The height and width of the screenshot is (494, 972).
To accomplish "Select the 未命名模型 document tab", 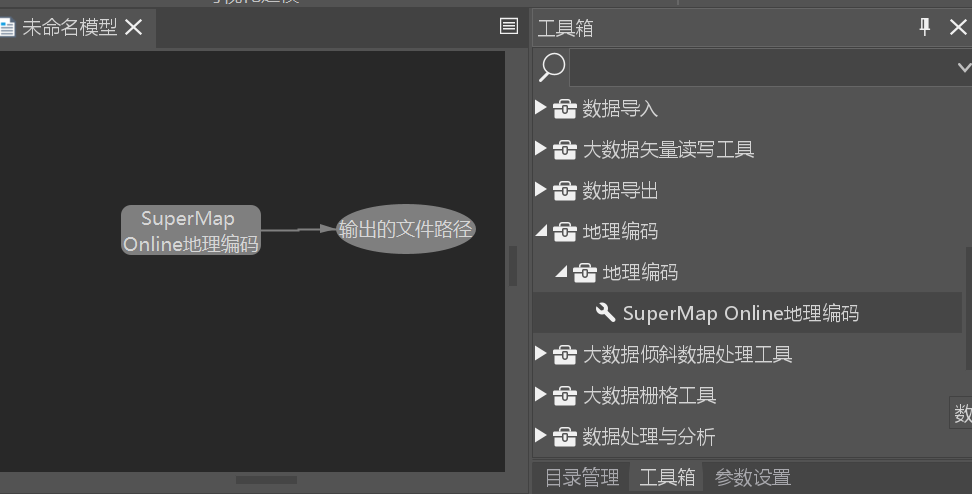I will coord(68,28).
